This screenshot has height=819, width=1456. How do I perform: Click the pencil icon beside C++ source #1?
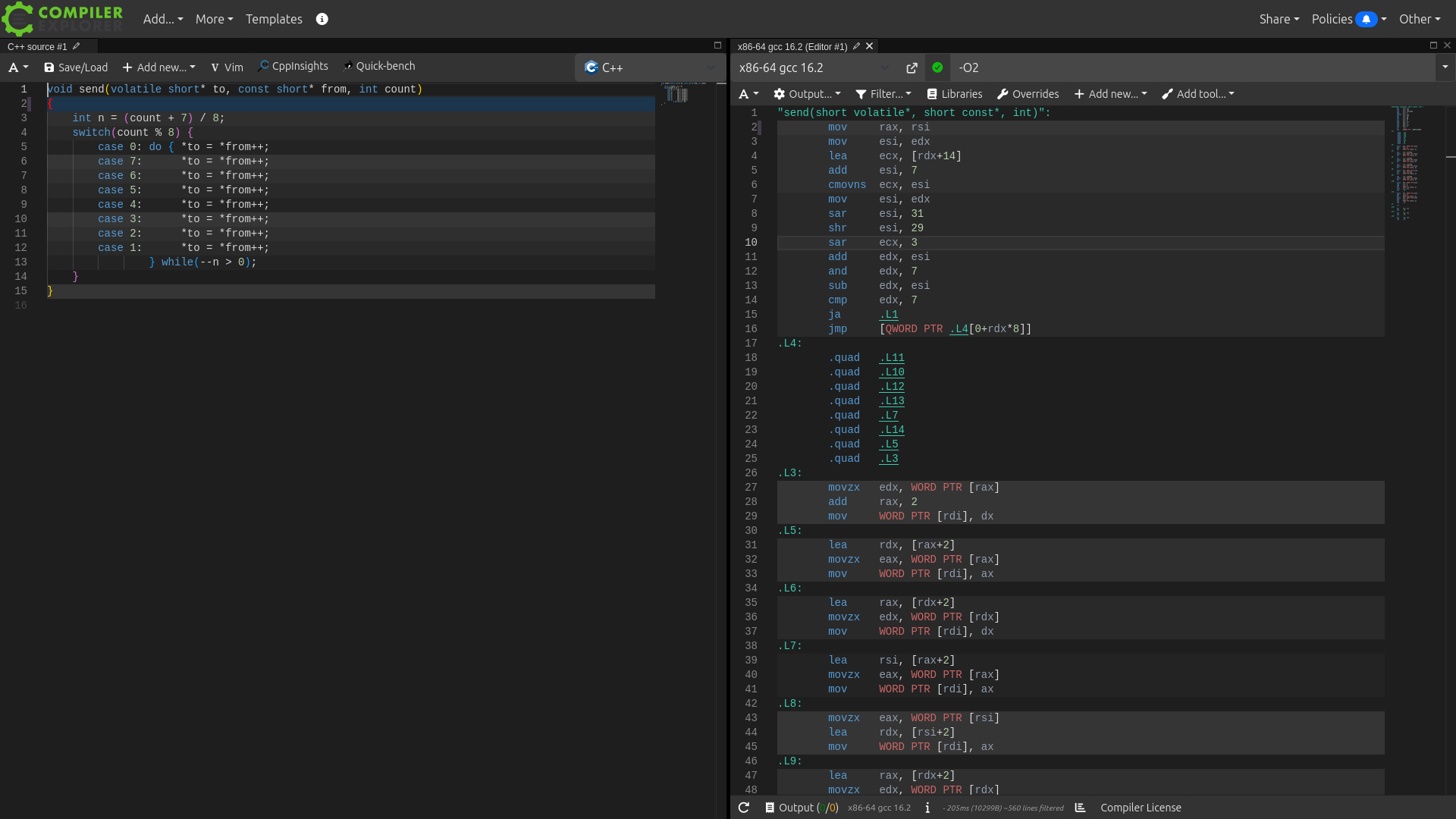(x=76, y=46)
